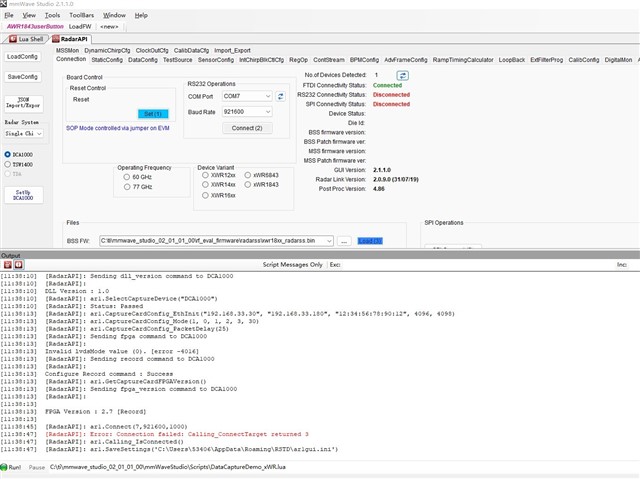Viewport: 640px width, 479px height.
Task: Click the LoadConfig button
Action: (x=22, y=57)
